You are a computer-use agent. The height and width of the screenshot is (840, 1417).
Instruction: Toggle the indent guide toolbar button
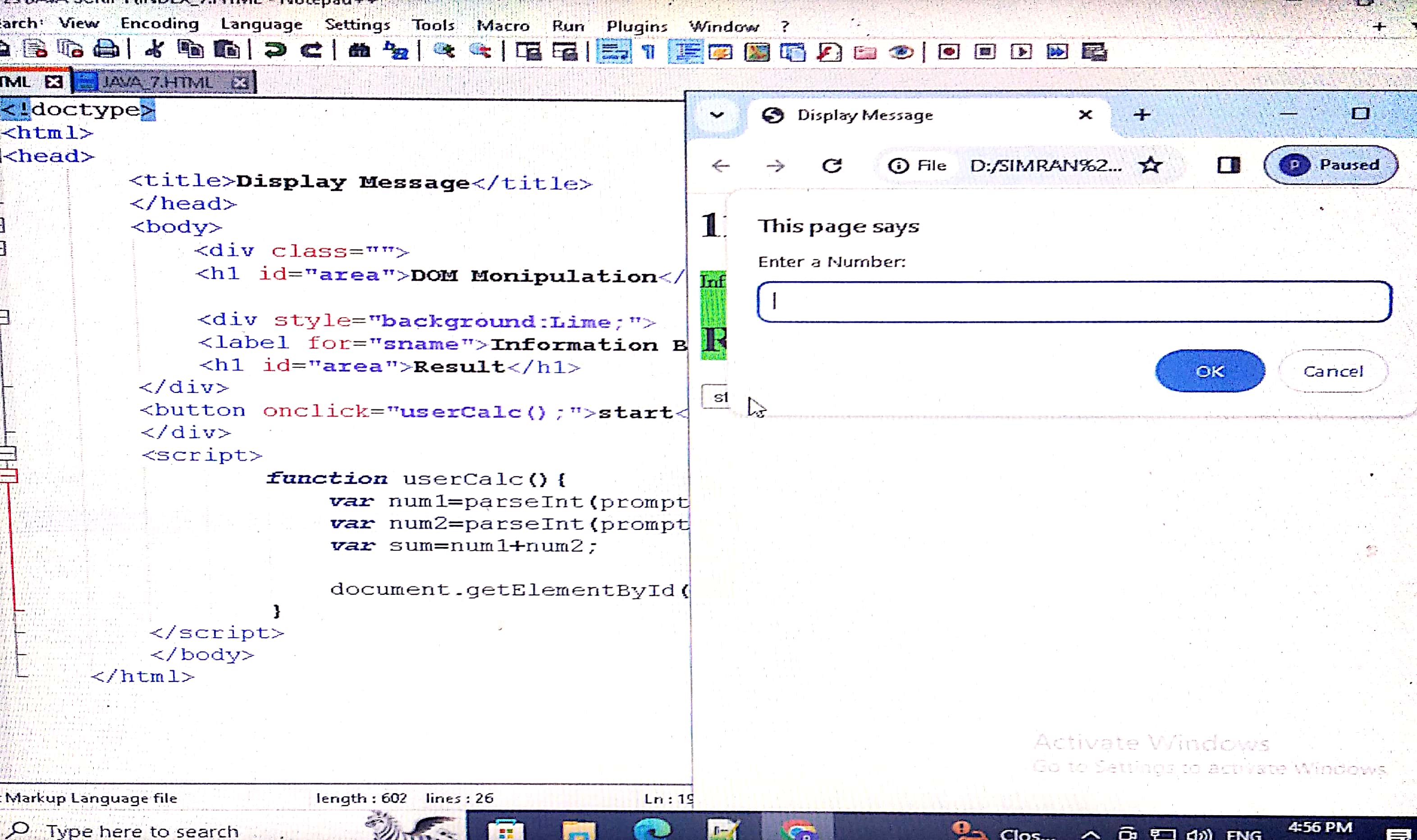tap(686, 52)
